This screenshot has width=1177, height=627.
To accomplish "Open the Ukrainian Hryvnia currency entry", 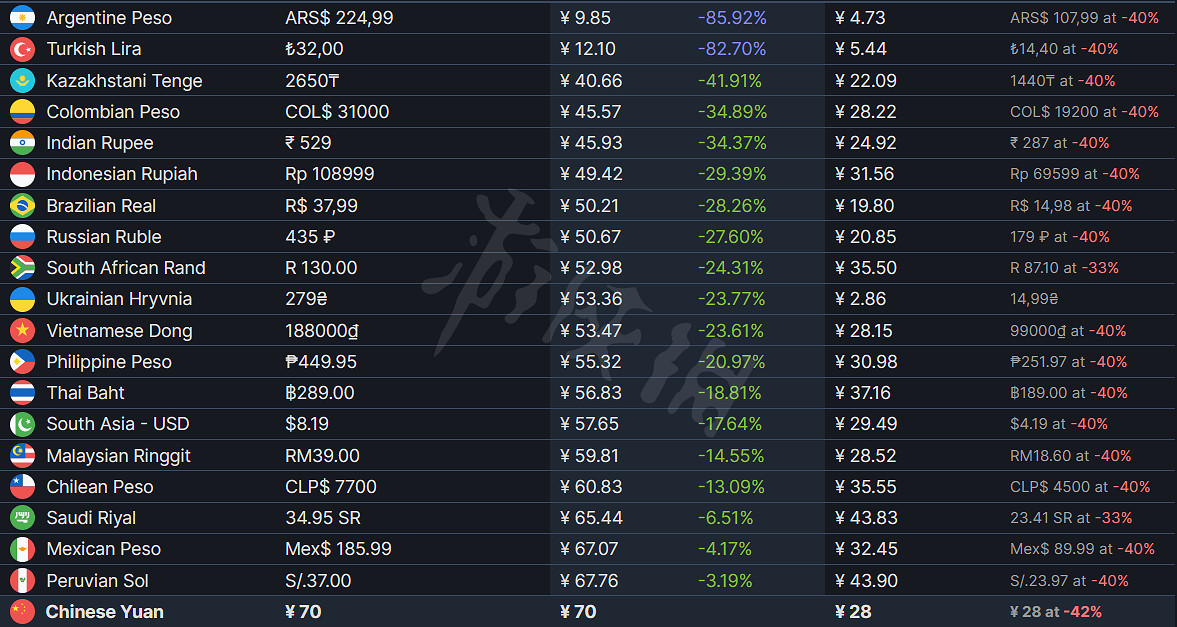I will [119, 299].
